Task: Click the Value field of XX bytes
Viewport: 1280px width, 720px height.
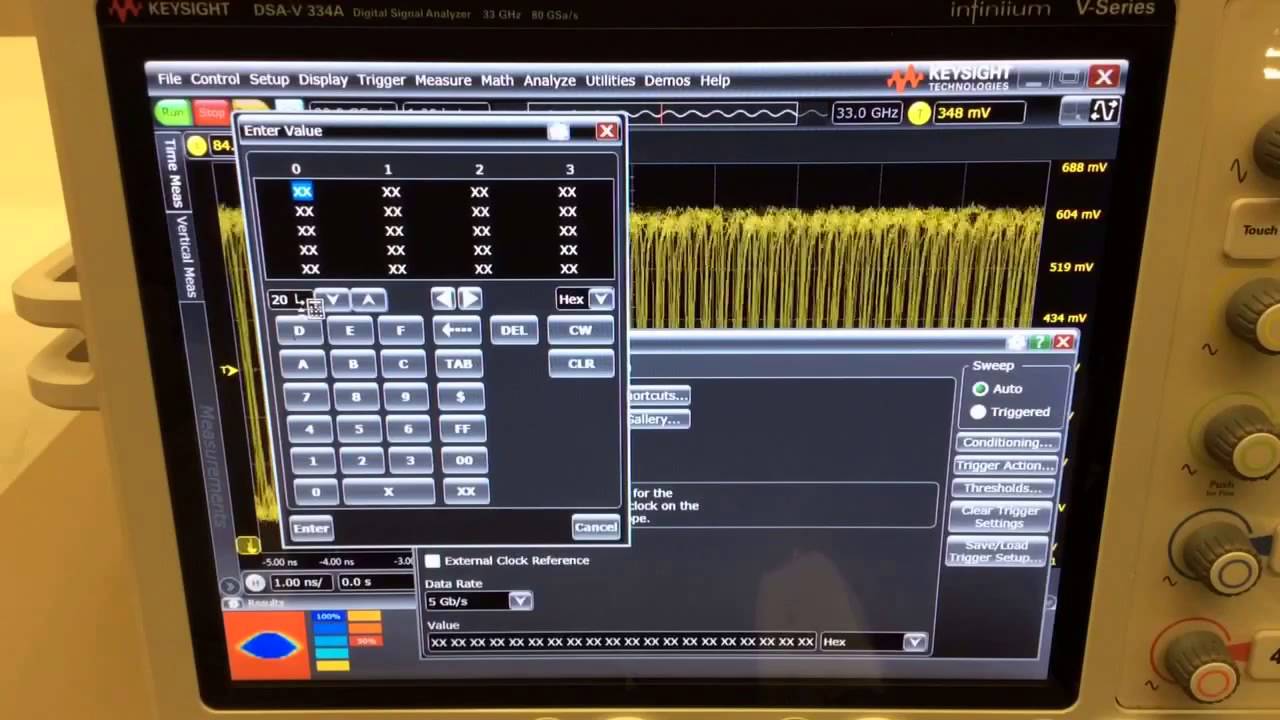Action: (621, 642)
